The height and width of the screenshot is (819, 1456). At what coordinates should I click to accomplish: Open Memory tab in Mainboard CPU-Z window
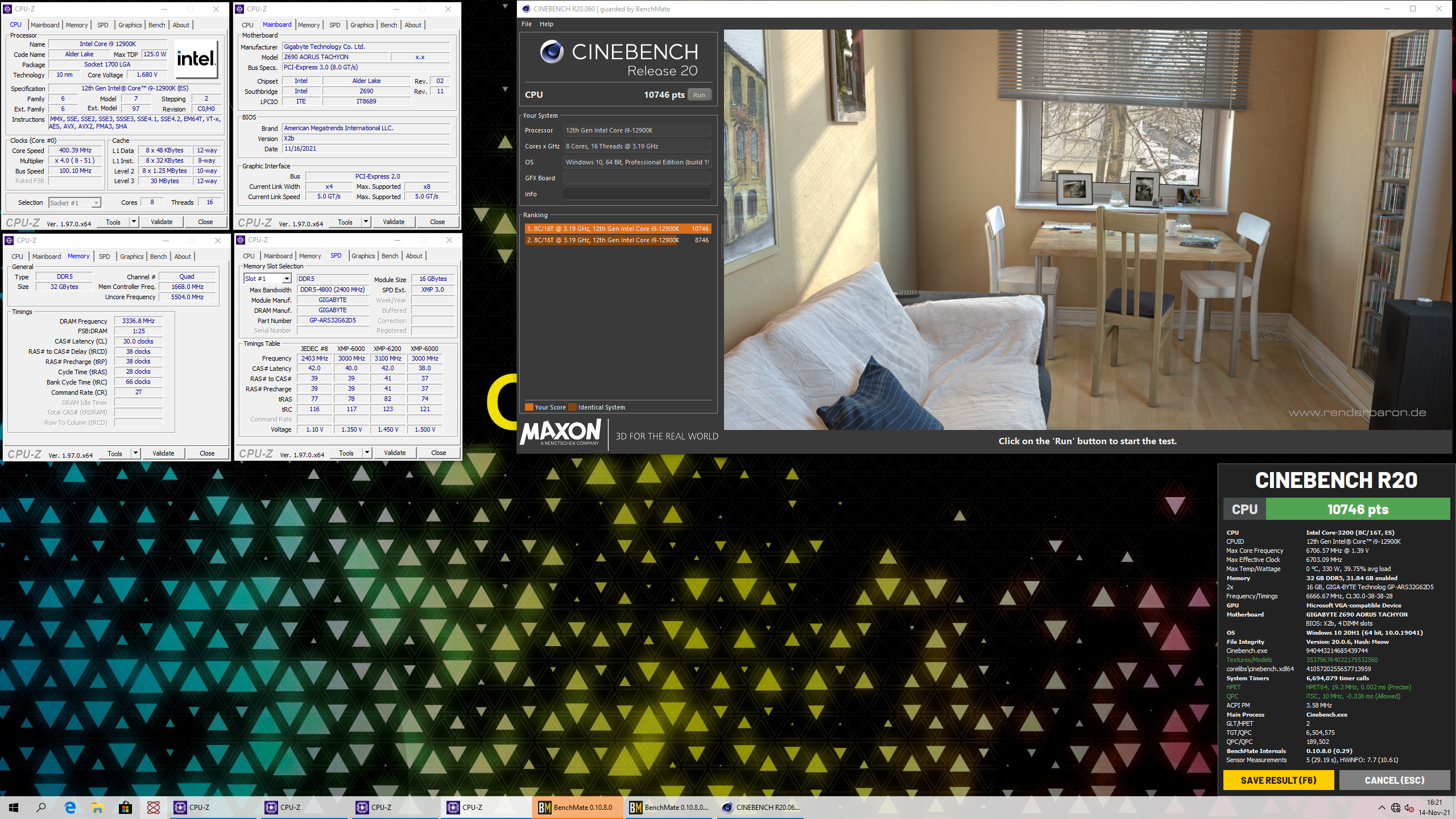click(309, 25)
